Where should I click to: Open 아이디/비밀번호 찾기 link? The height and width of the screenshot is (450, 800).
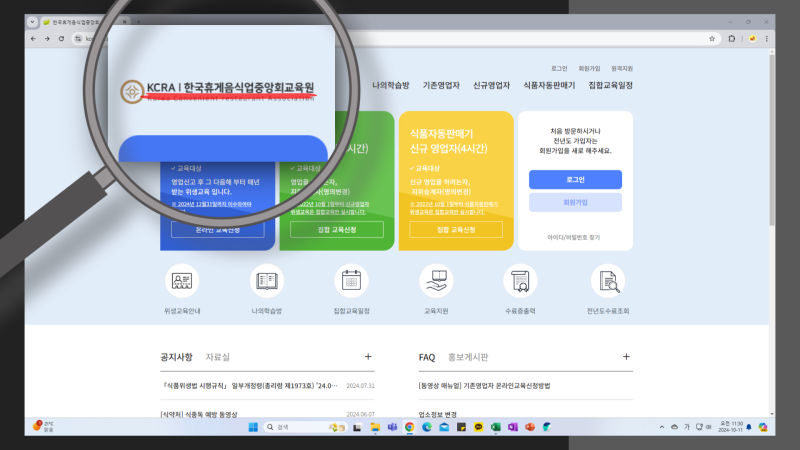(x=574, y=237)
